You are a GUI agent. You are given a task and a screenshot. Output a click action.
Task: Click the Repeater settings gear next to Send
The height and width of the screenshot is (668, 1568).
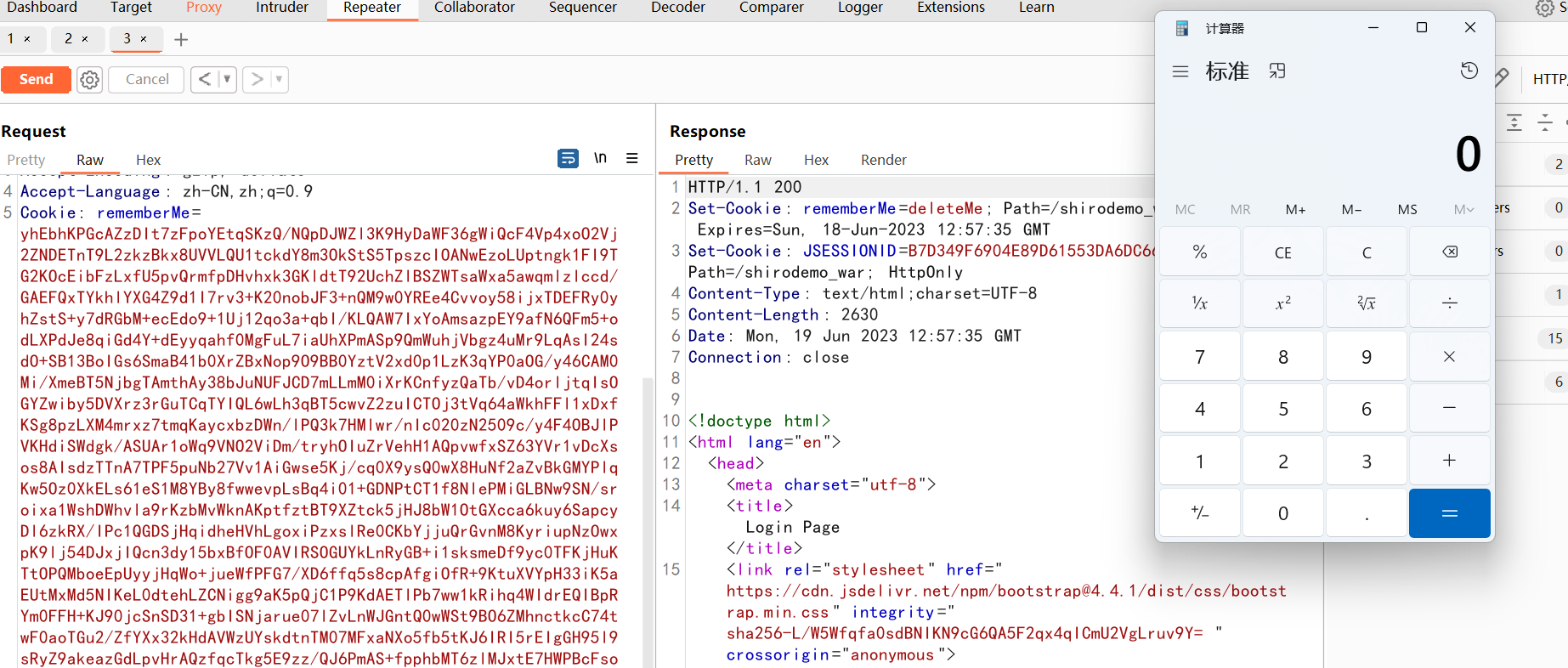(89, 80)
